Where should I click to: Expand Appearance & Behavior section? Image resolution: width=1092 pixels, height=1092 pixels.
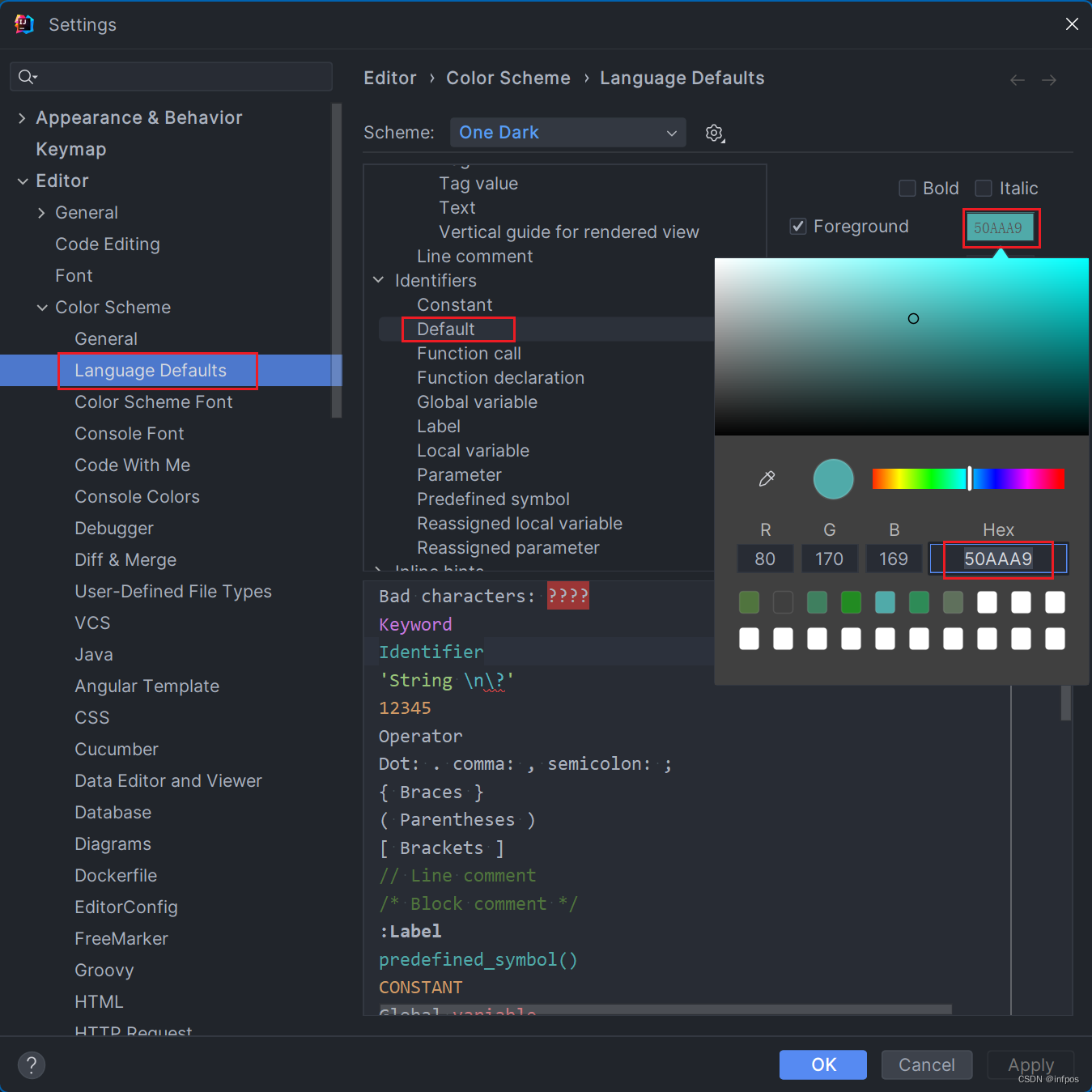(x=22, y=118)
